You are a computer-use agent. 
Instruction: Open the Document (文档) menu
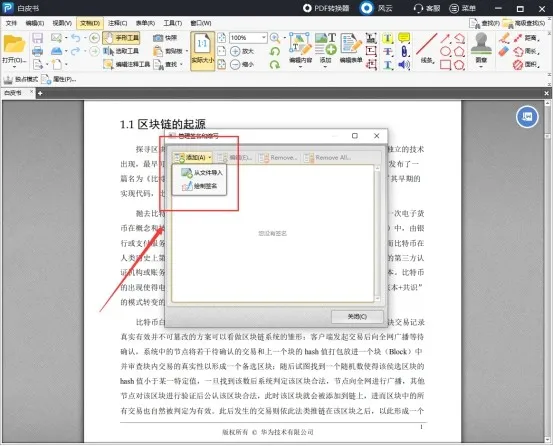90,23
